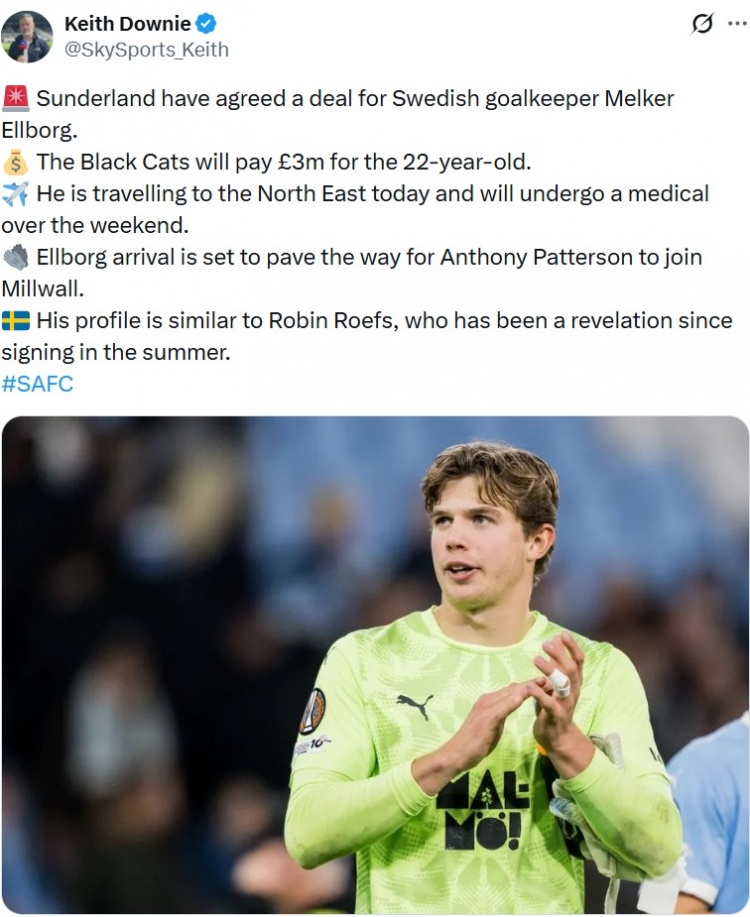Click the Puma logo on the jersey
750x917 pixels.
(415, 706)
